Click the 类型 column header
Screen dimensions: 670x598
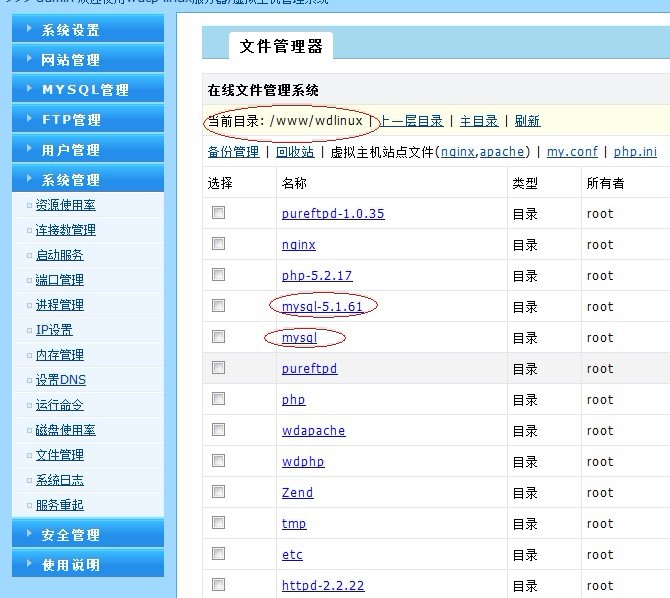(525, 183)
